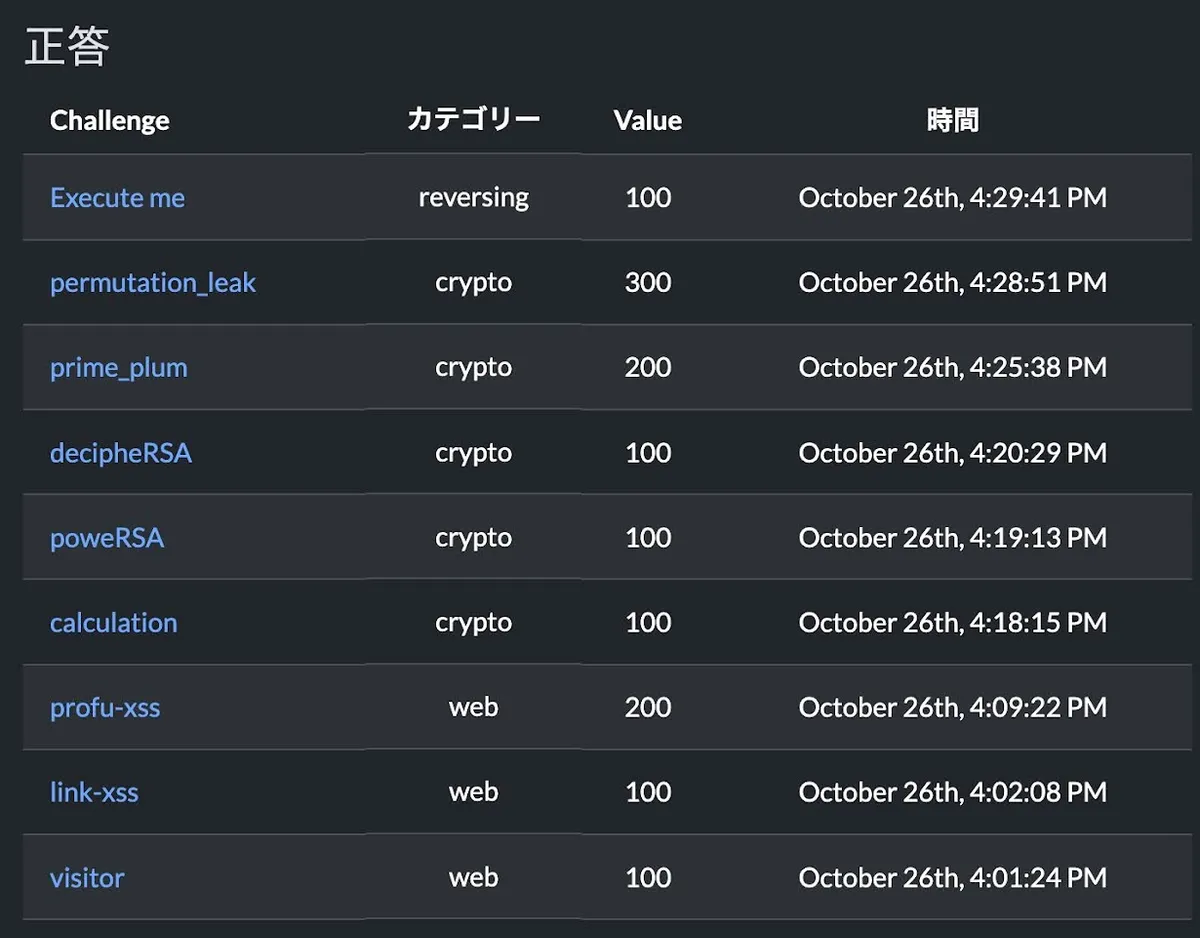Click the 300 value for permutation_leak
Viewport: 1200px width, 938px height.
[648, 283]
